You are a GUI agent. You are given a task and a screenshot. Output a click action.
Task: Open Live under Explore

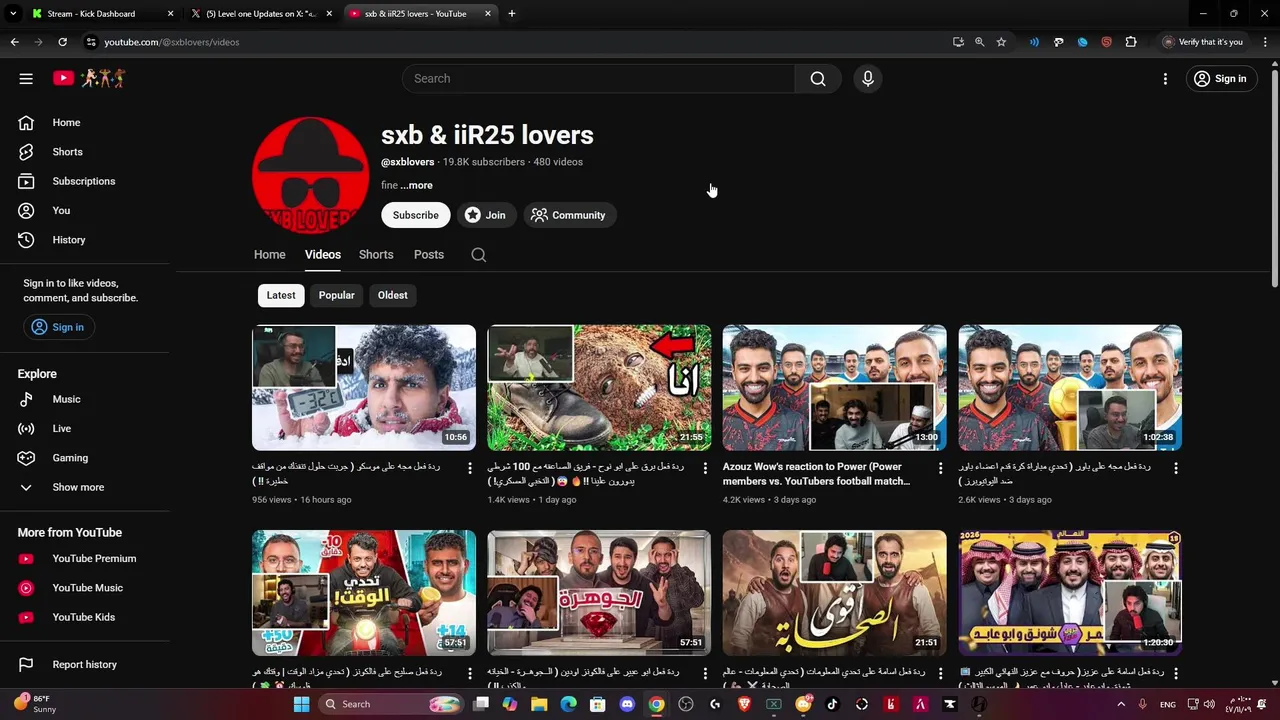85,428
